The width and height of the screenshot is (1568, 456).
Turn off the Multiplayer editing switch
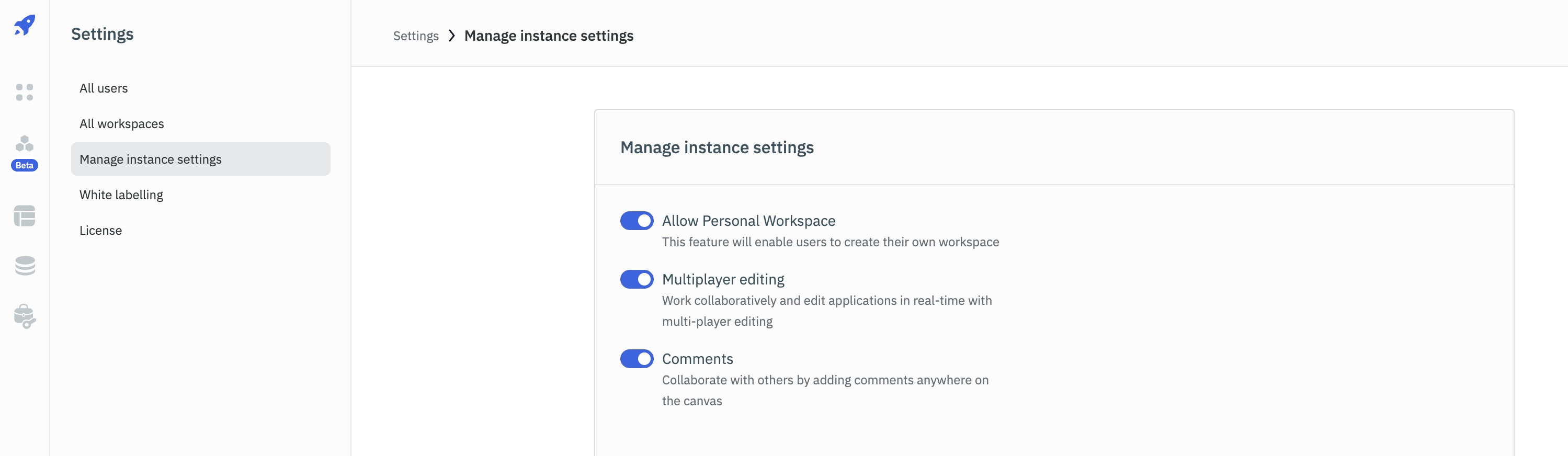pyautogui.click(x=636, y=279)
